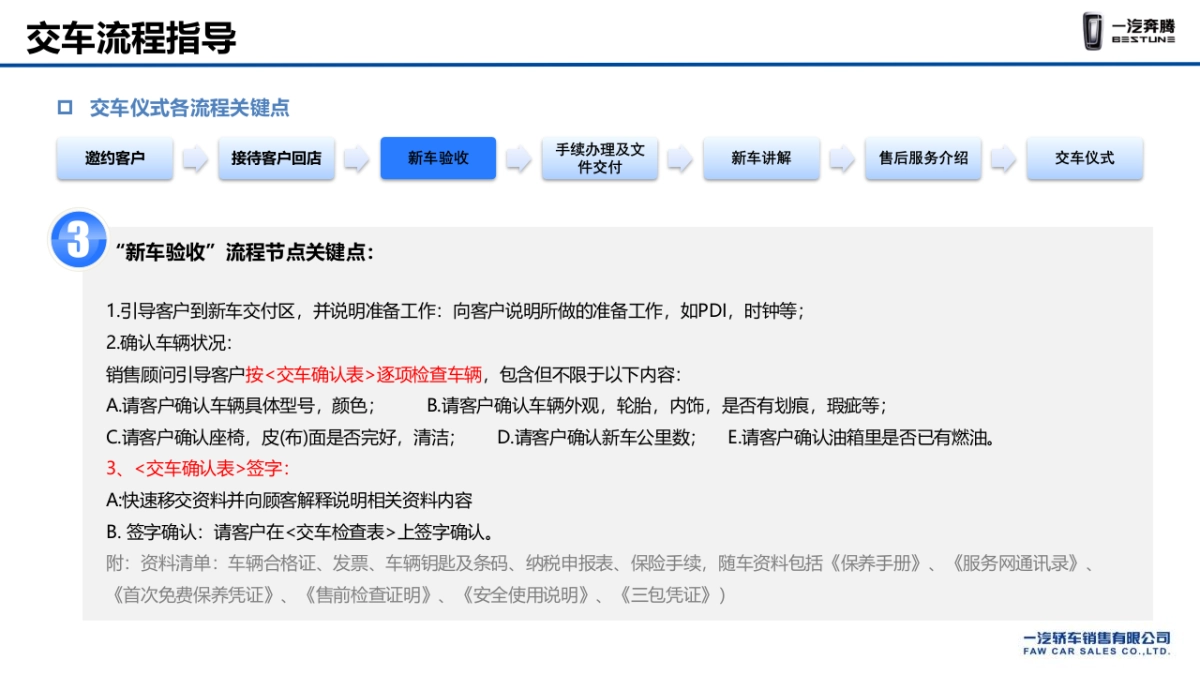Click the 交车仪式 step label

point(1084,158)
